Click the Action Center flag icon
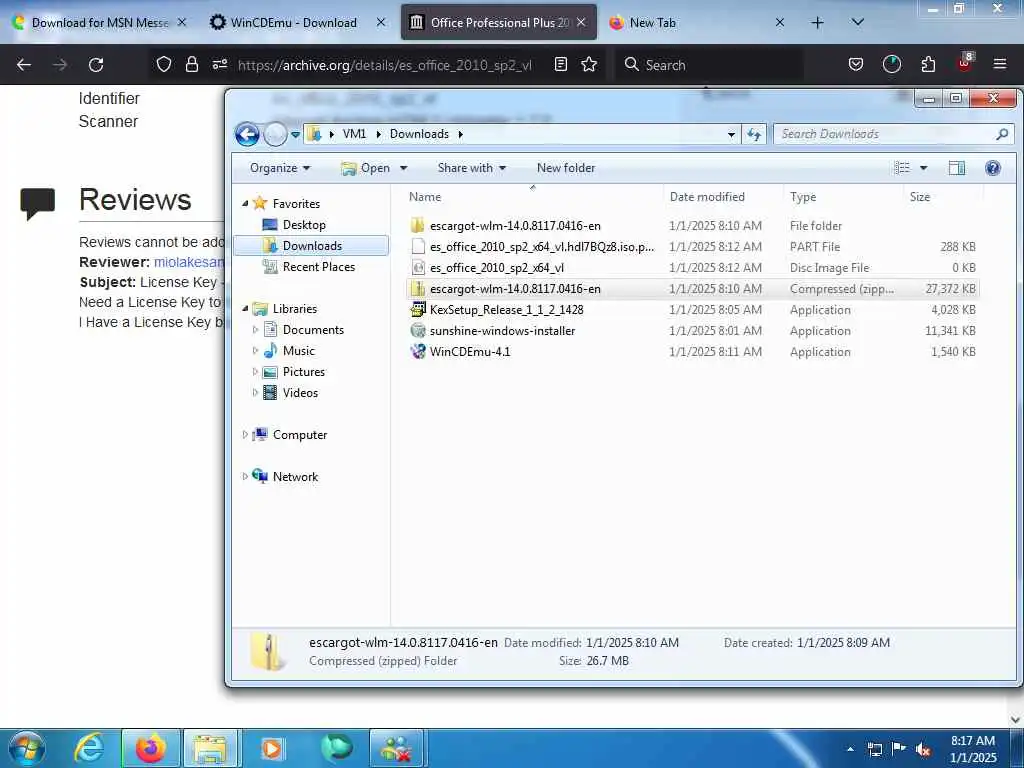The image size is (1024, 768). [899, 749]
